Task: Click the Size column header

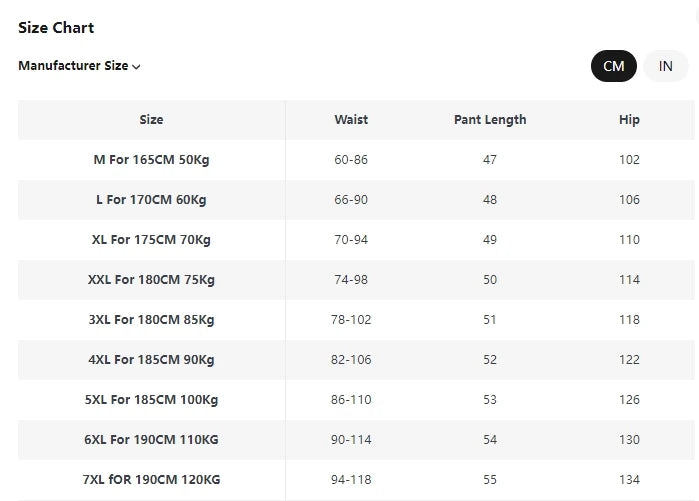Action: coord(151,119)
